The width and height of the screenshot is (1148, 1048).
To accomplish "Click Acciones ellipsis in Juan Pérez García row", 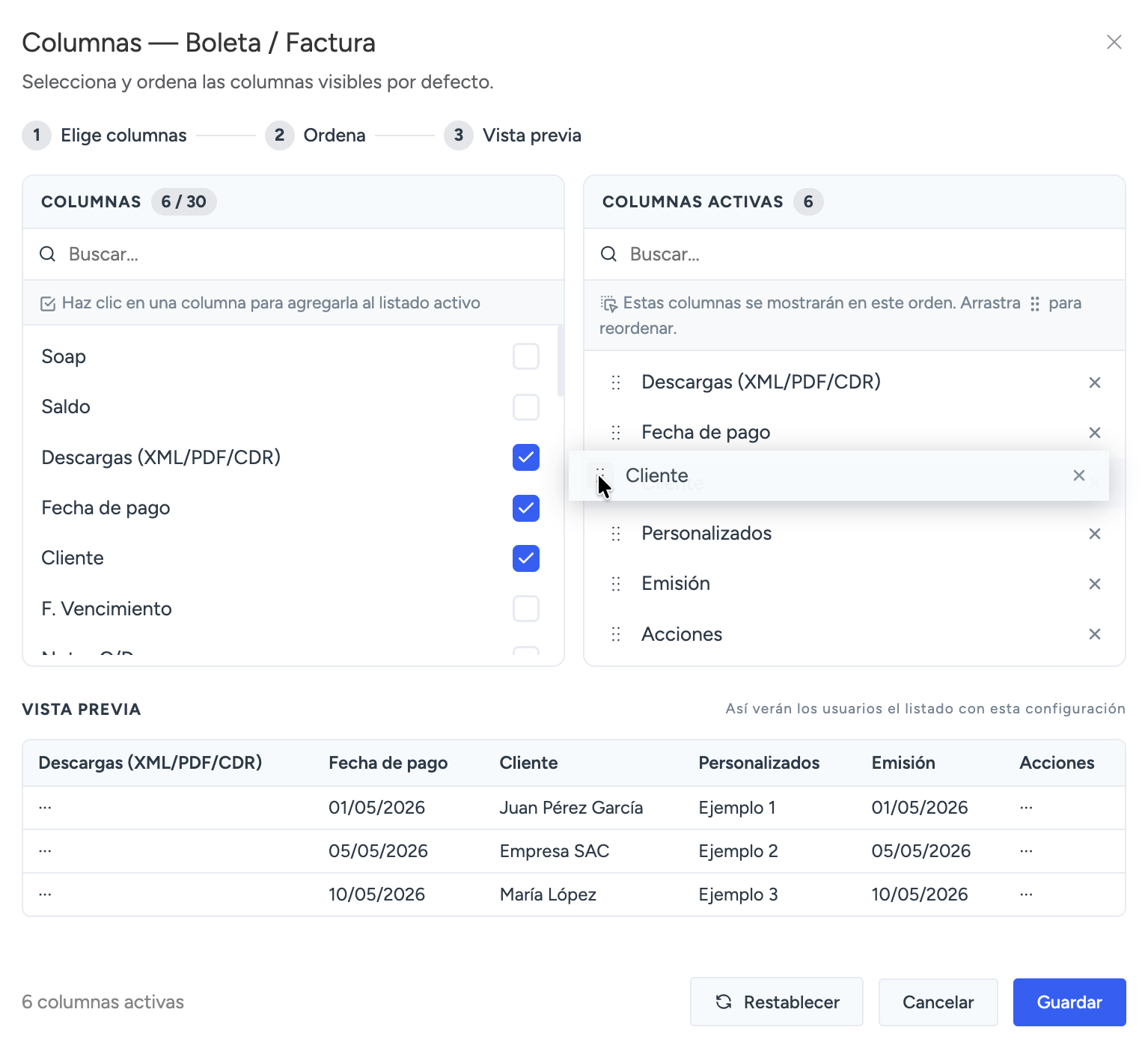I will (1026, 808).
